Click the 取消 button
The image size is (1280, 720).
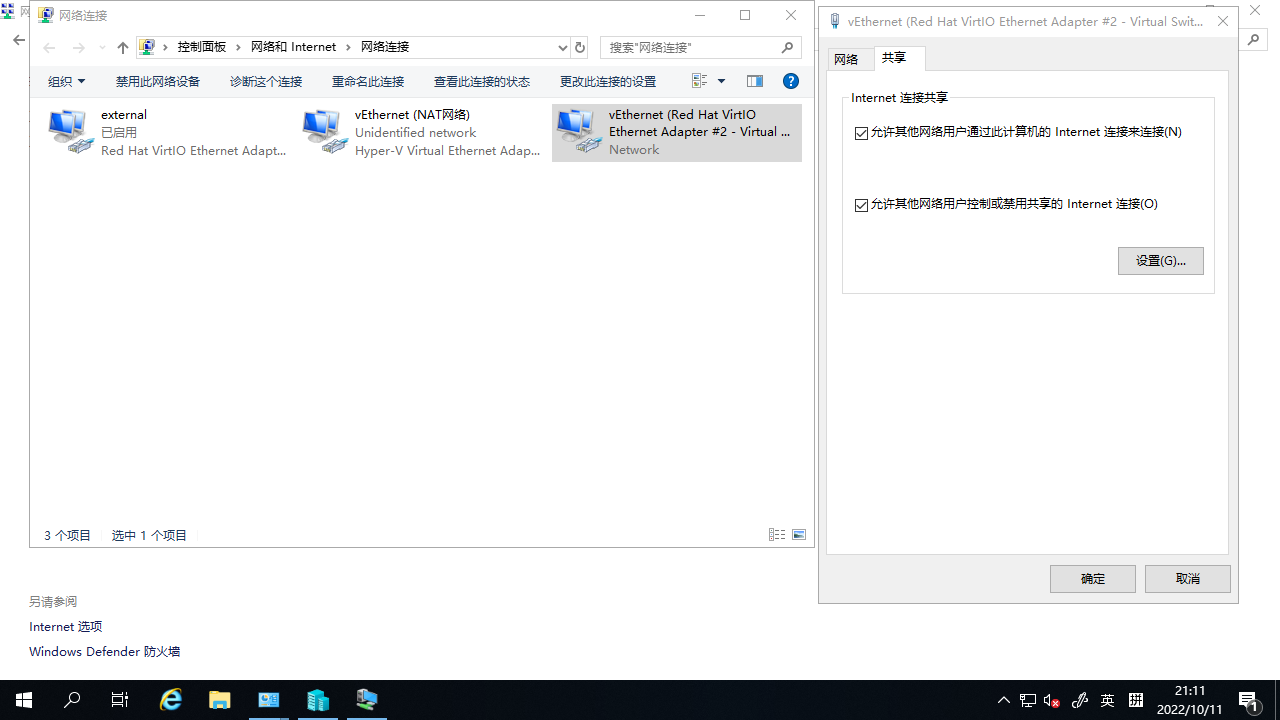tap(1188, 579)
